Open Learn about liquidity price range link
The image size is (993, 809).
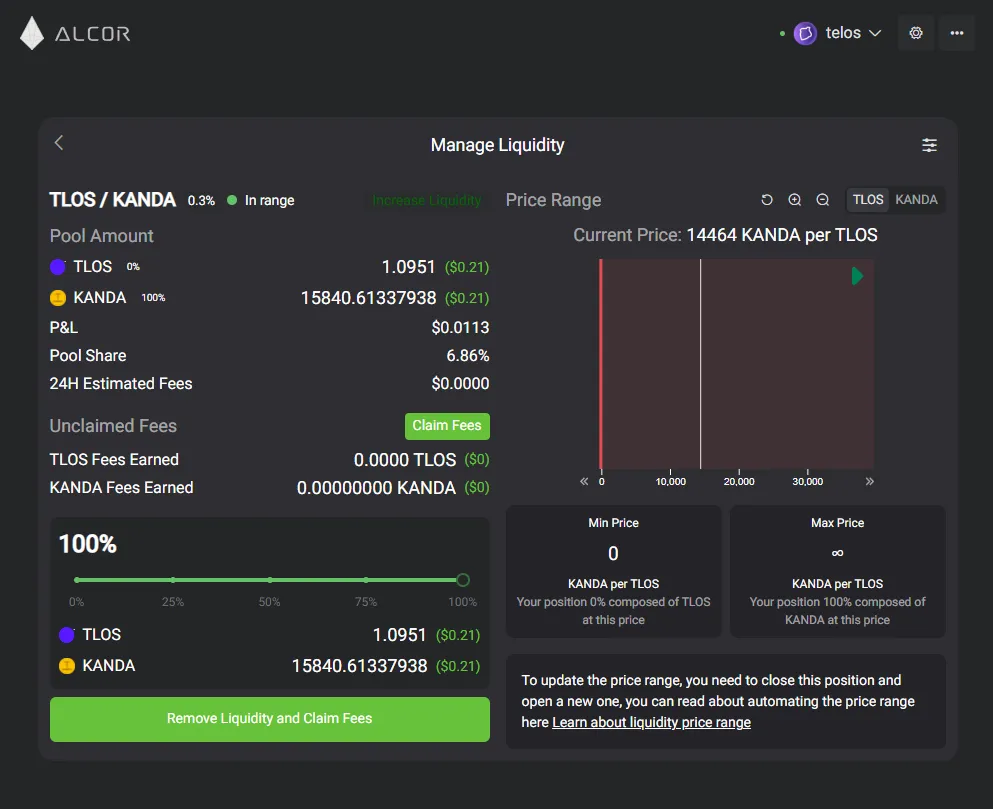[651, 722]
